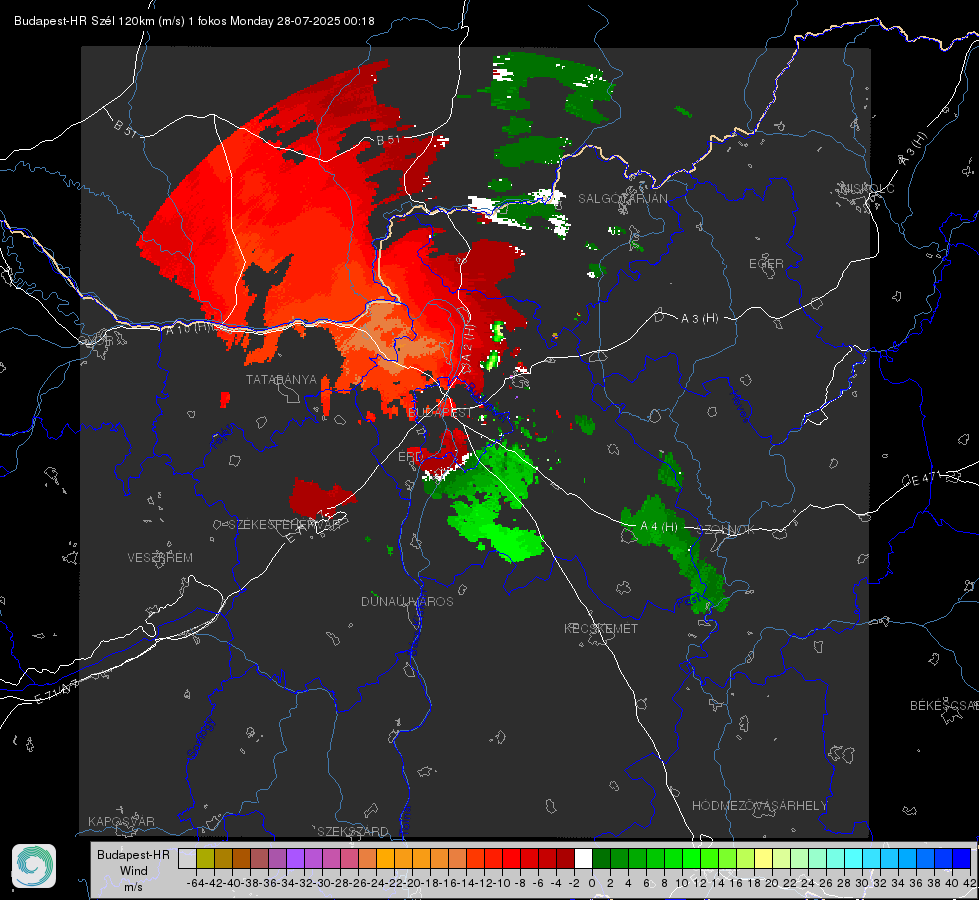Click the KECSKEMÉT city label
Viewport: 979px width, 900px height.
pos(601,628)
